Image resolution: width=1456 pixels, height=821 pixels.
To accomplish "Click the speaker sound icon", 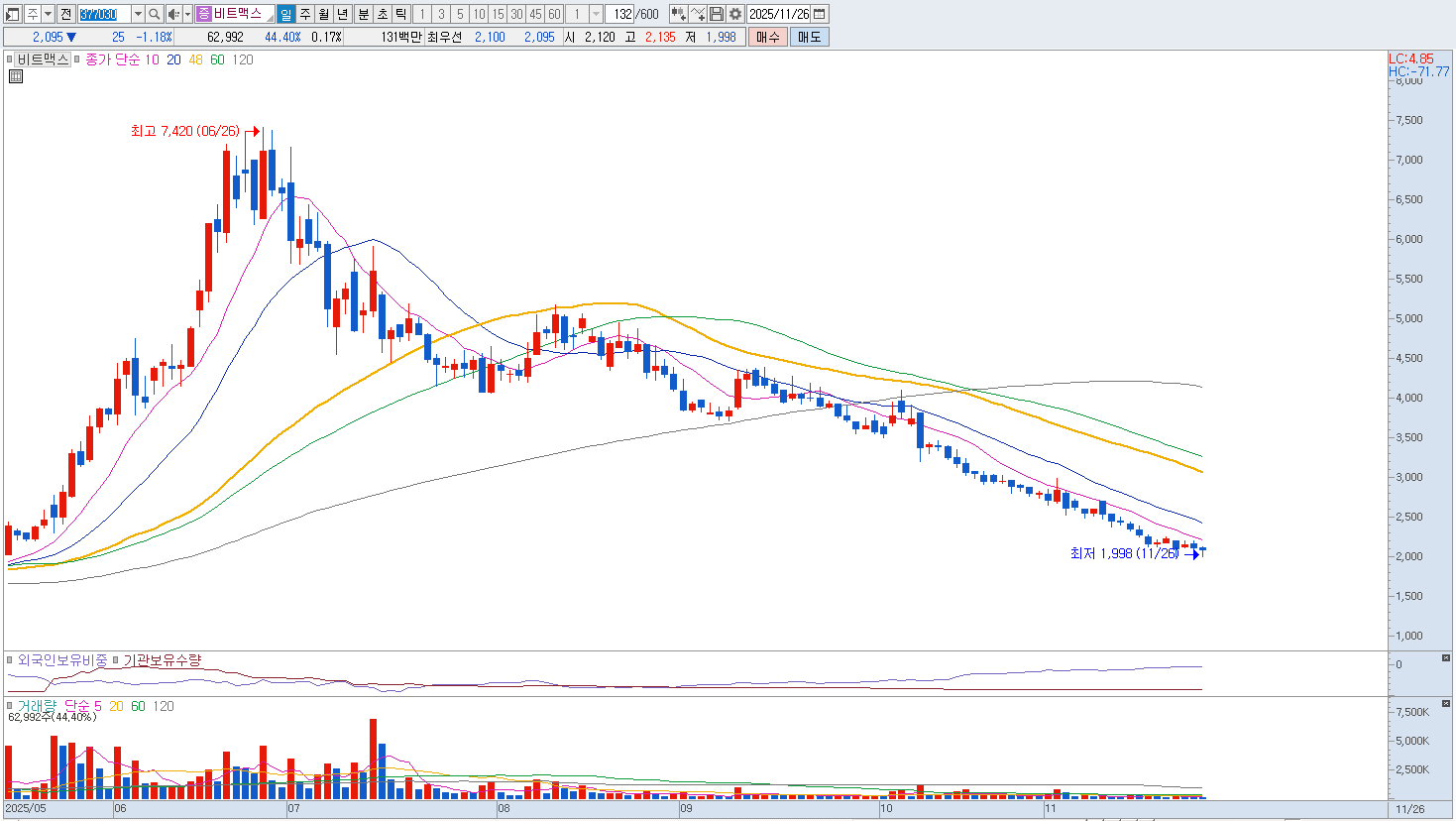I will coord(173,14).
